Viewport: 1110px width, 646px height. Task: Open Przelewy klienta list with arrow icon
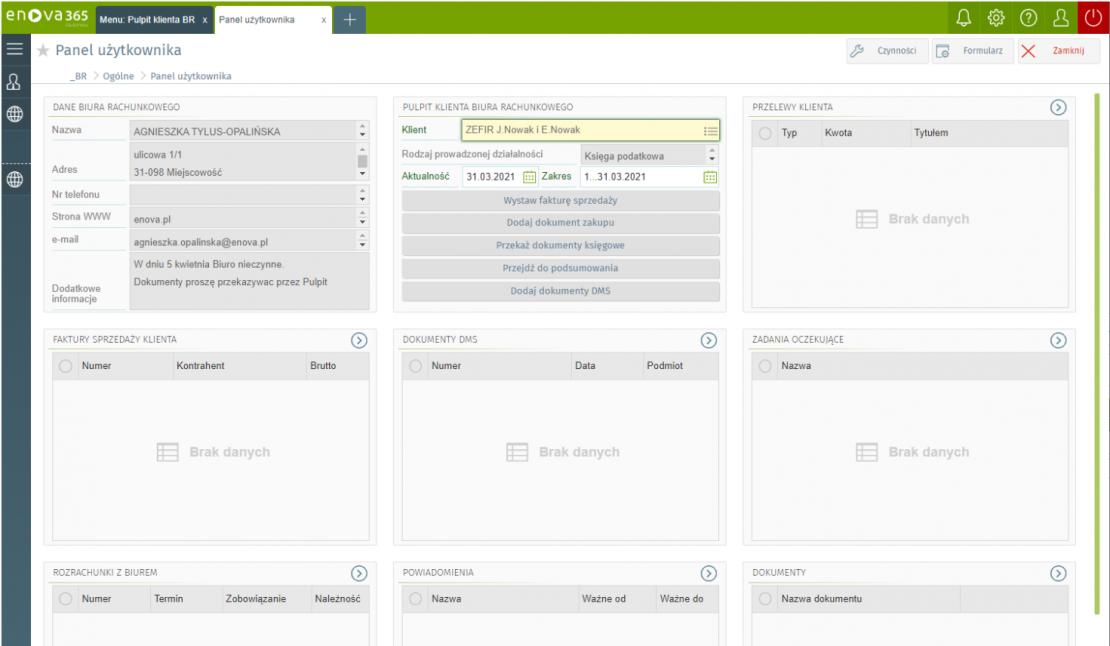pyautogui.click(x=1058, y=107)
